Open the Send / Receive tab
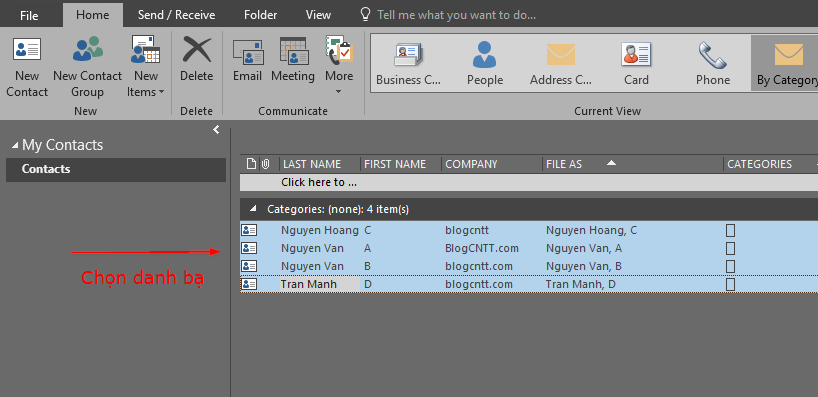818x397 pixels. (x=176, y=15)
